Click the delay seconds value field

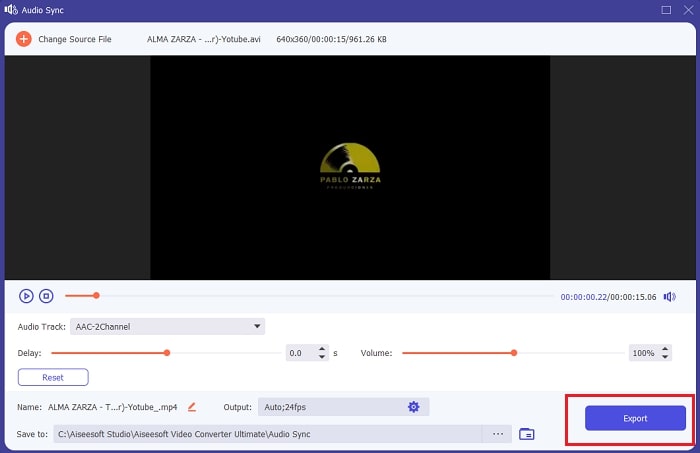point(300,353)
